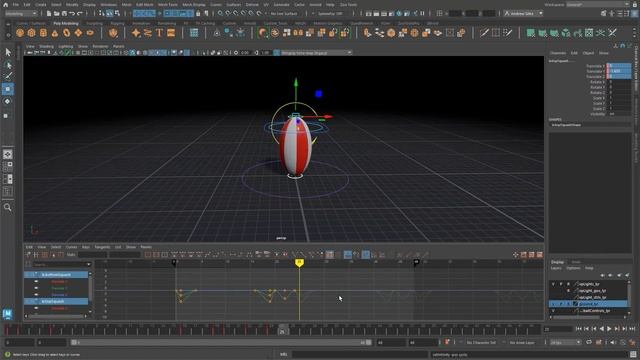Click the lock icon next to Workspace
Image resolution: width=640 pixels, height=360 pixels.
(x=635, y=4)
